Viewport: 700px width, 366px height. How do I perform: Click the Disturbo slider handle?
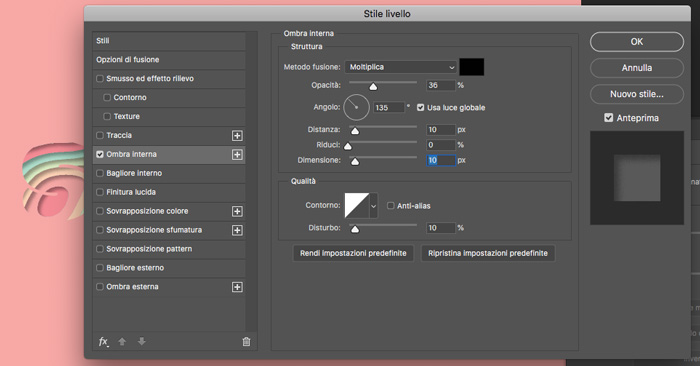tap(355, 229)
